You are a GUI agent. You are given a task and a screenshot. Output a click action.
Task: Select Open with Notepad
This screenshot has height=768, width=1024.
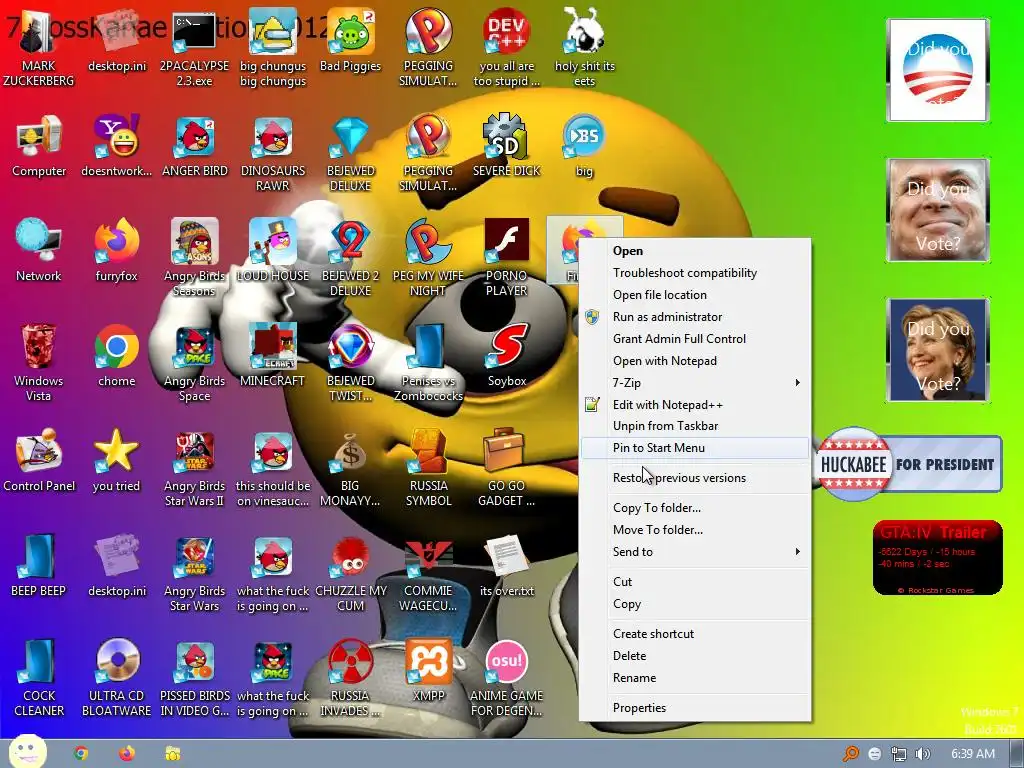pos(695,361)
